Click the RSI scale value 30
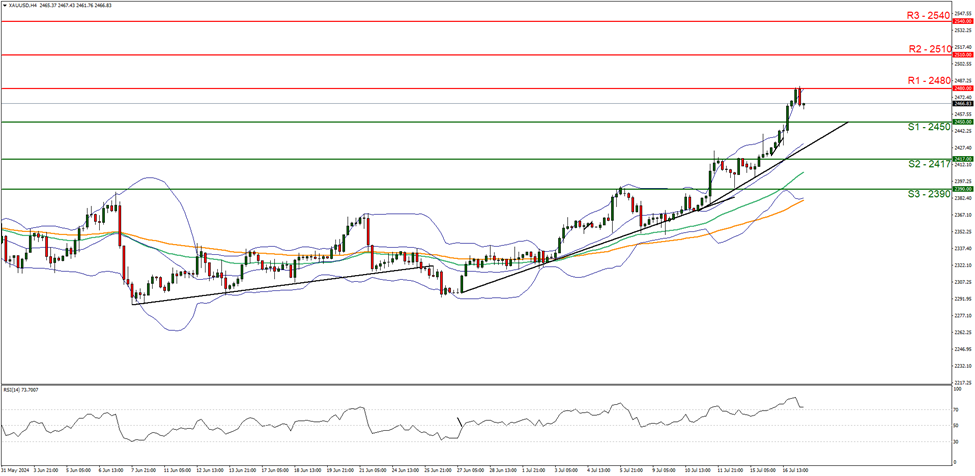 pos(957,442)
